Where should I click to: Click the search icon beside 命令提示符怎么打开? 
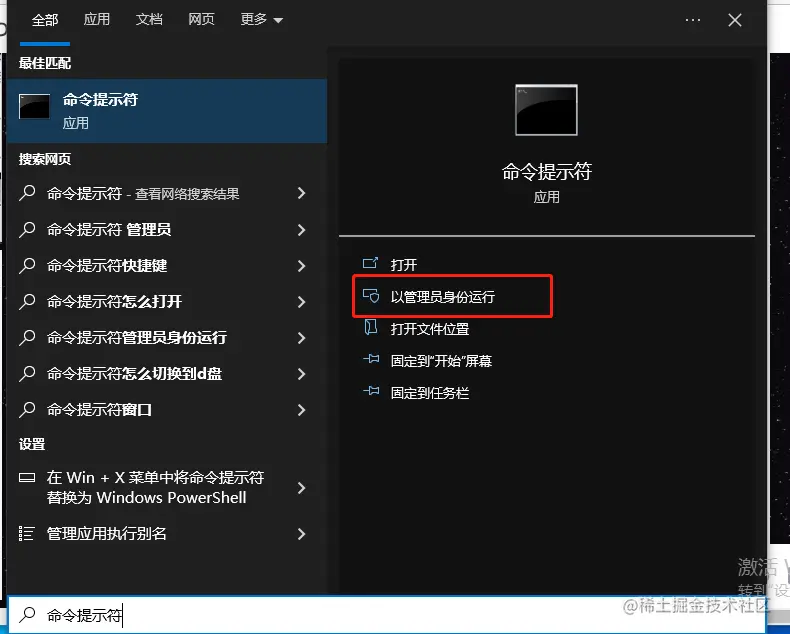[x=27, y=301]
